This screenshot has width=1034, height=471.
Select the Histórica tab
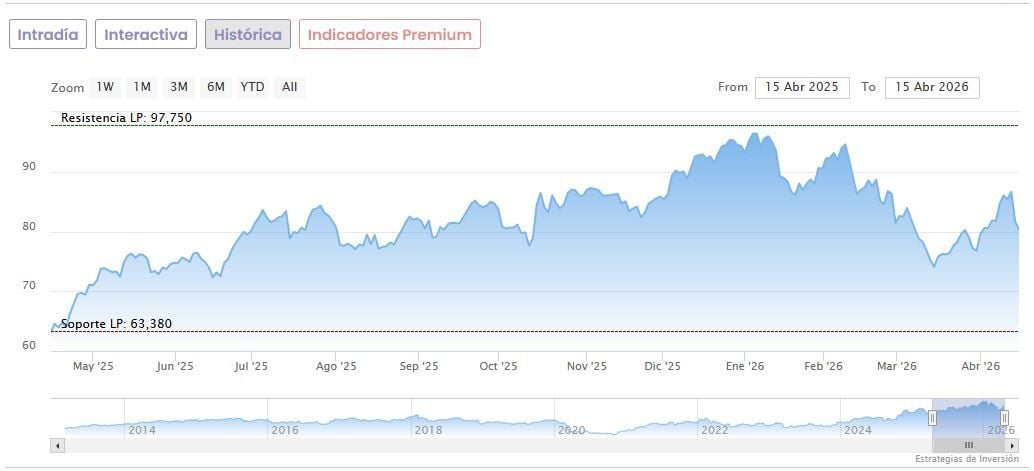point(248,34)
